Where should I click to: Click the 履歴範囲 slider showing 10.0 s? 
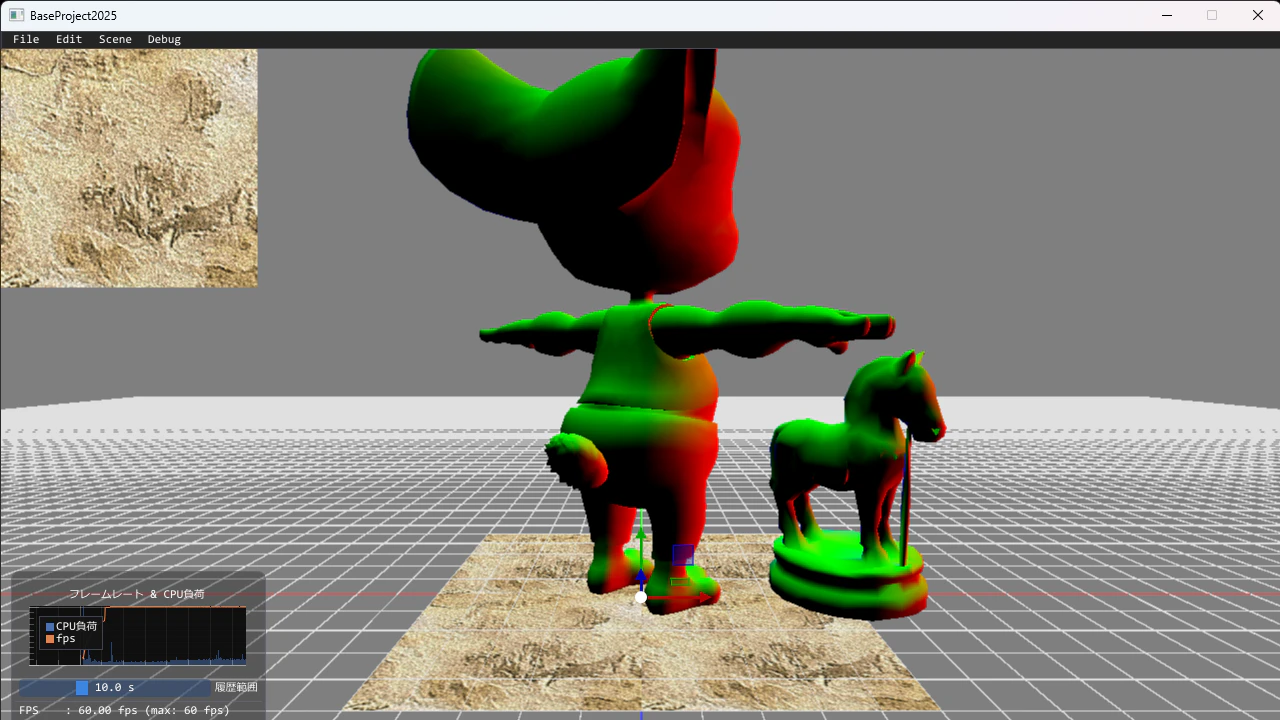click(115, 688)
